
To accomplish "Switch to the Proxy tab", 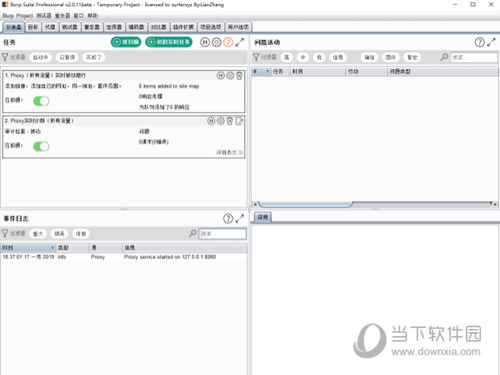I will 50,27.
